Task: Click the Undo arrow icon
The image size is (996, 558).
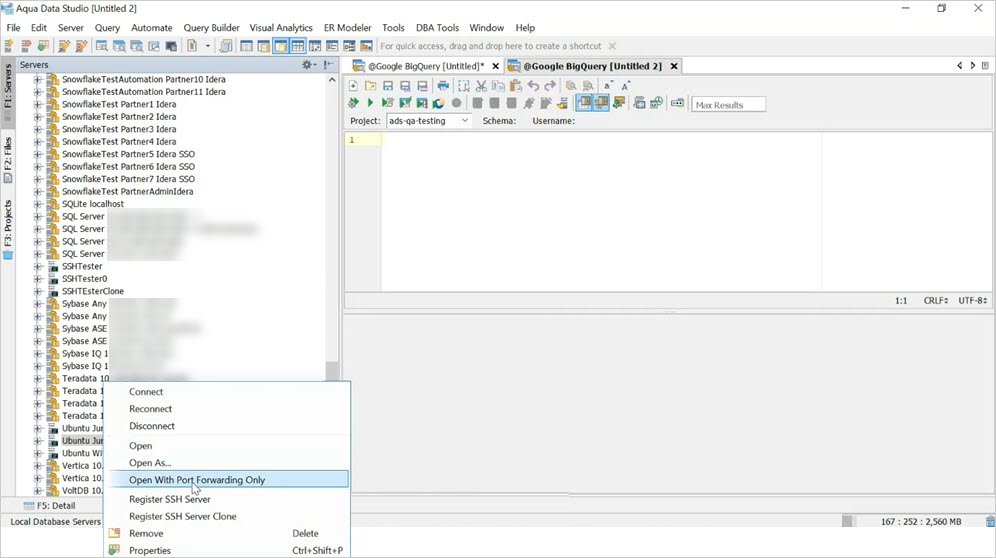Action: (x=533, y=86)
